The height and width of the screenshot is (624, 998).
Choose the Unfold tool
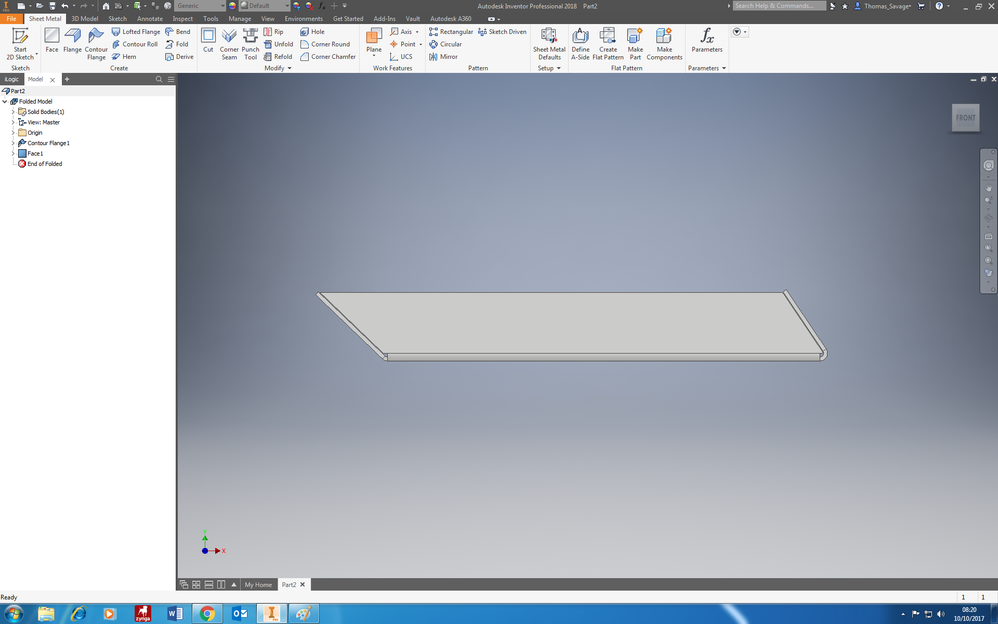coord(278,44)
